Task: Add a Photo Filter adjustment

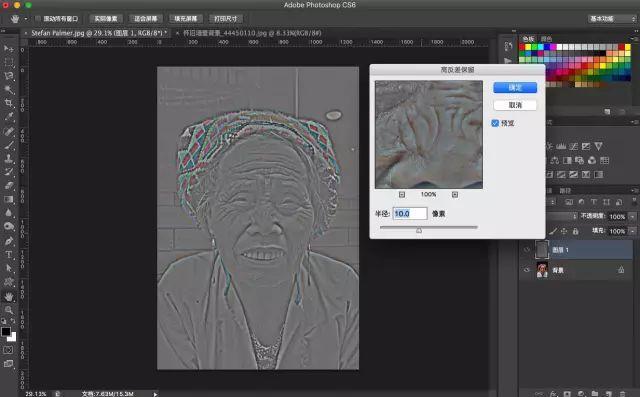Action: point(579,160)
